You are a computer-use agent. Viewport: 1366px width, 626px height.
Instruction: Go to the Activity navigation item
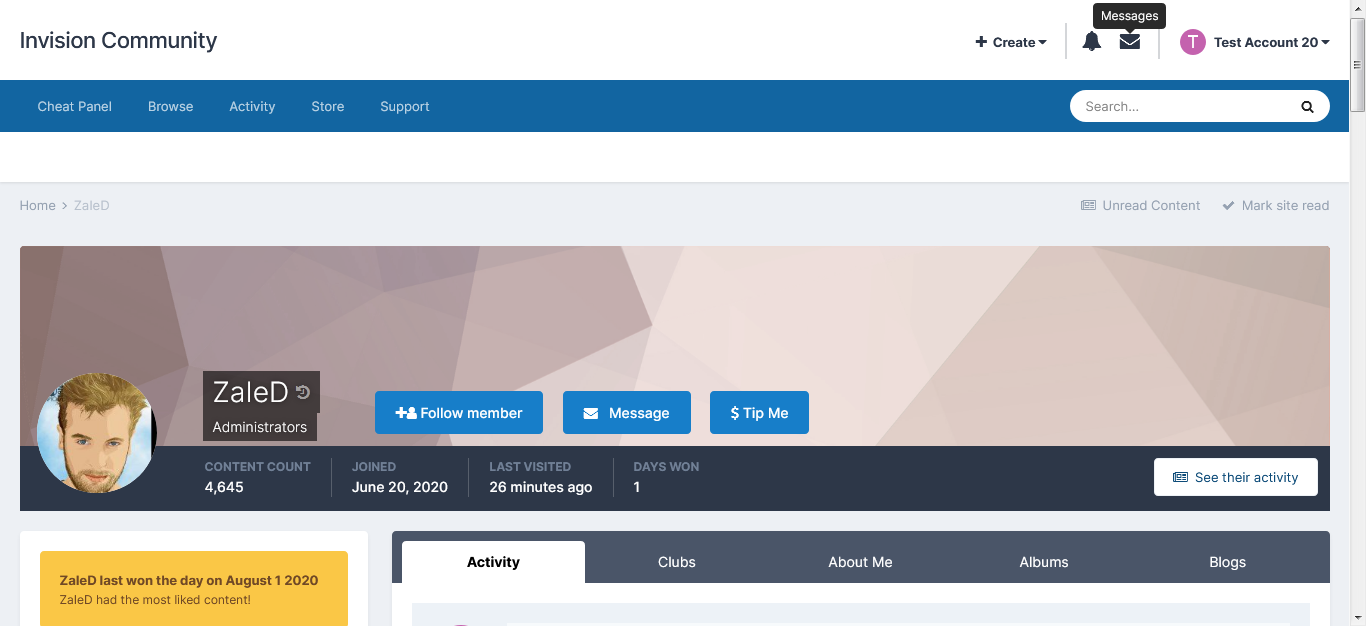click(252, 106)
